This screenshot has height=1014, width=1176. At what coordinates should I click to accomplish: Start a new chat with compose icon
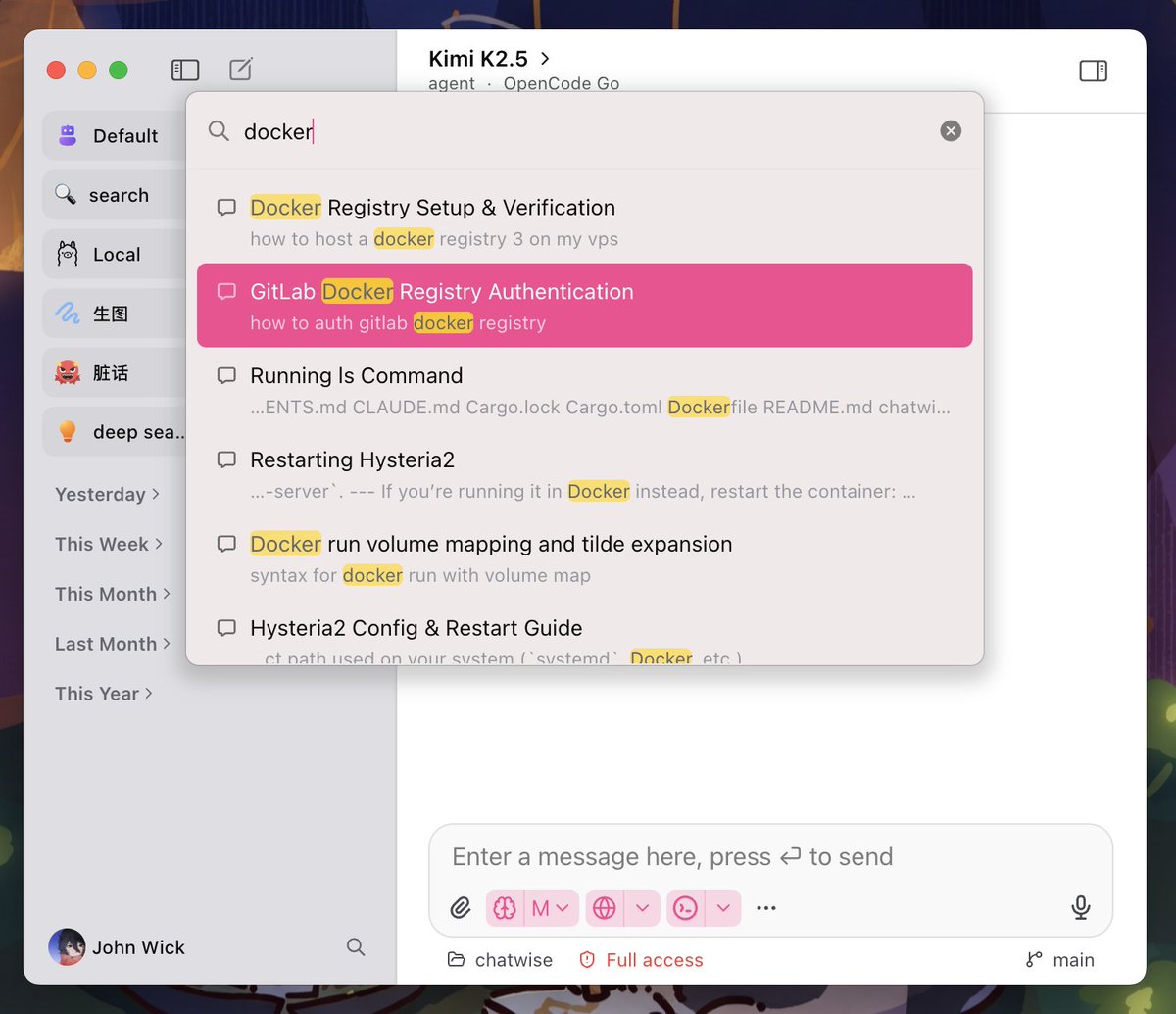pos(240,69)
